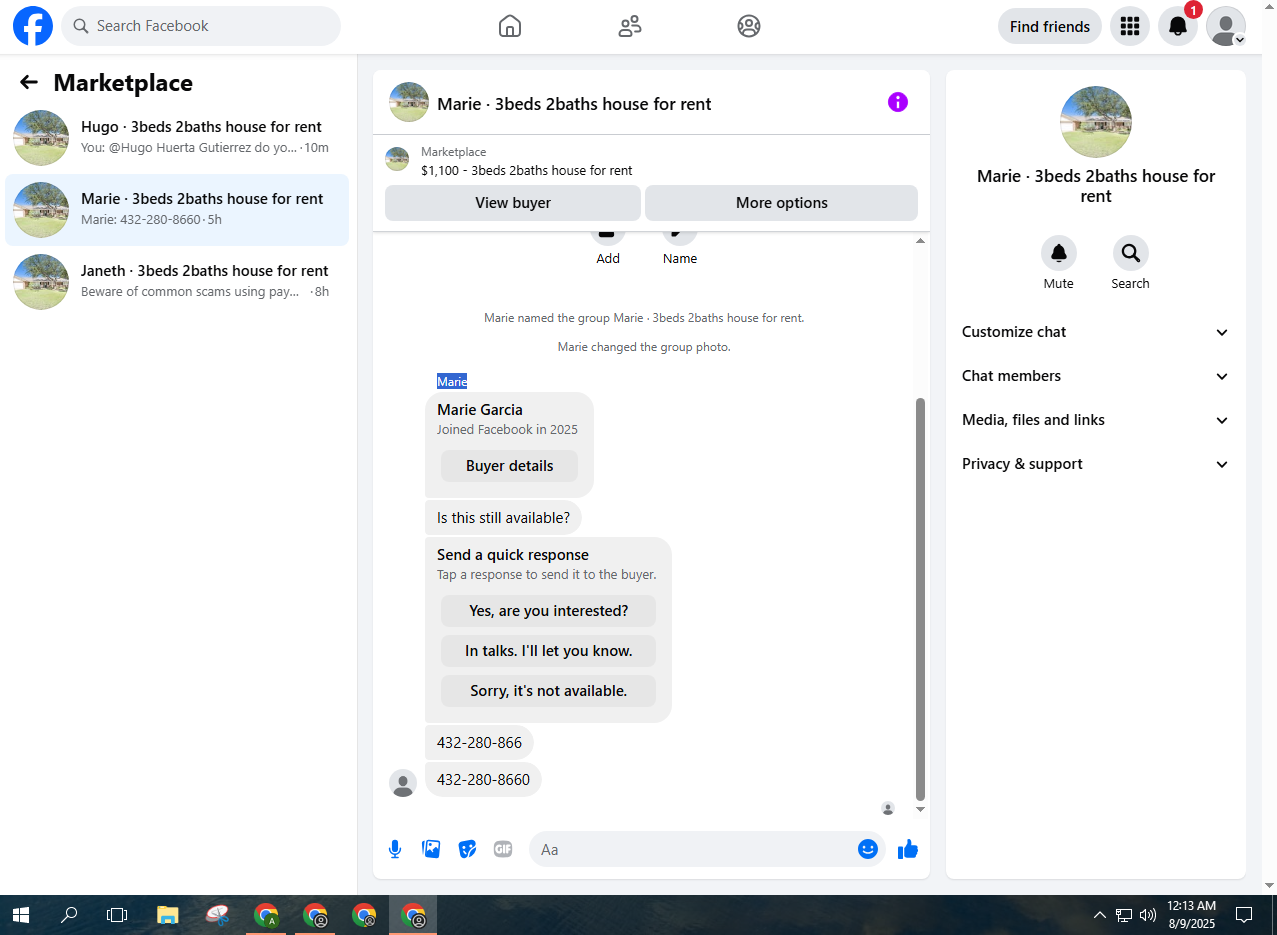Open taskbar volume icon
1277x935 pixels.
tap(1148, 914)
